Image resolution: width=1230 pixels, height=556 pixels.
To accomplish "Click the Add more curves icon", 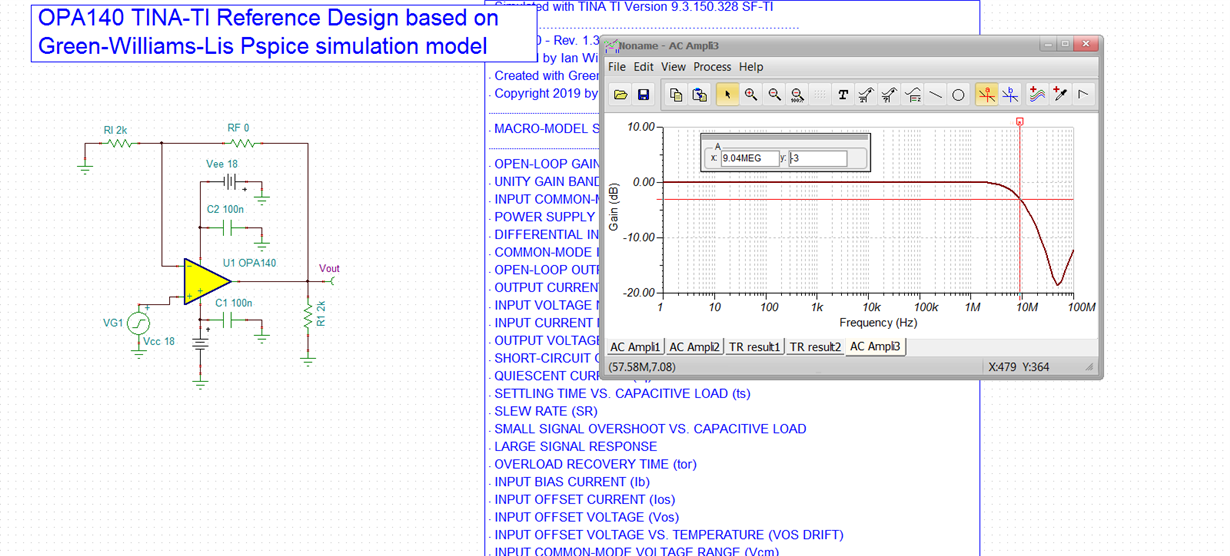I will (x=1038, y=95).
